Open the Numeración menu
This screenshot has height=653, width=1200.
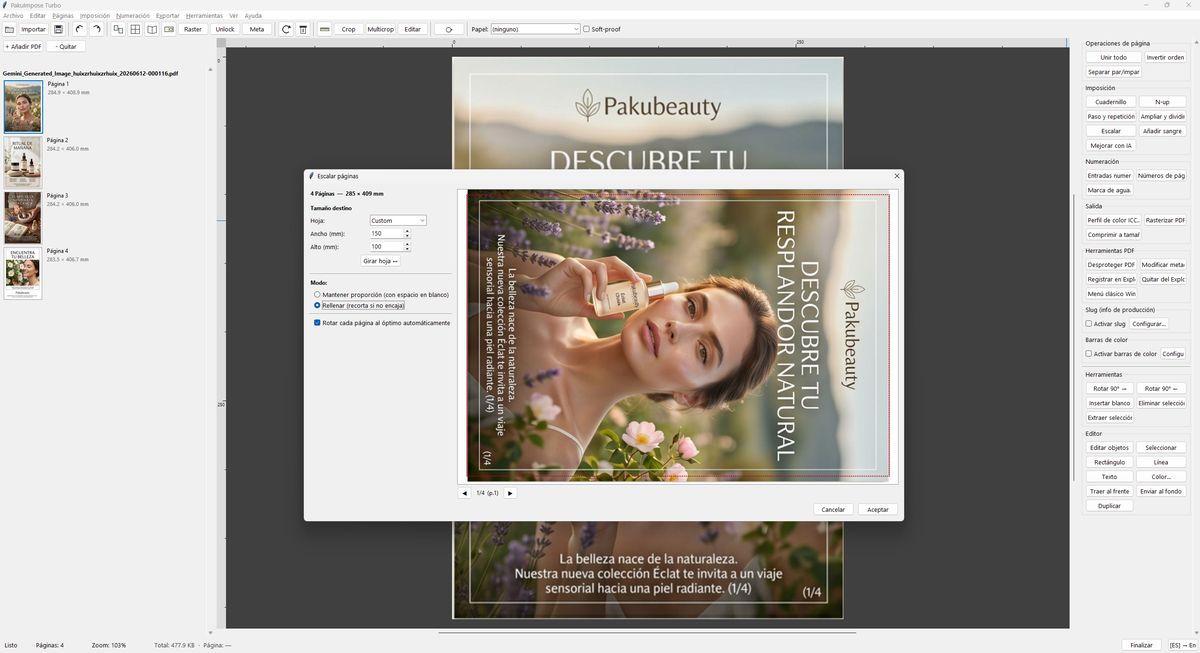point(133,16)
